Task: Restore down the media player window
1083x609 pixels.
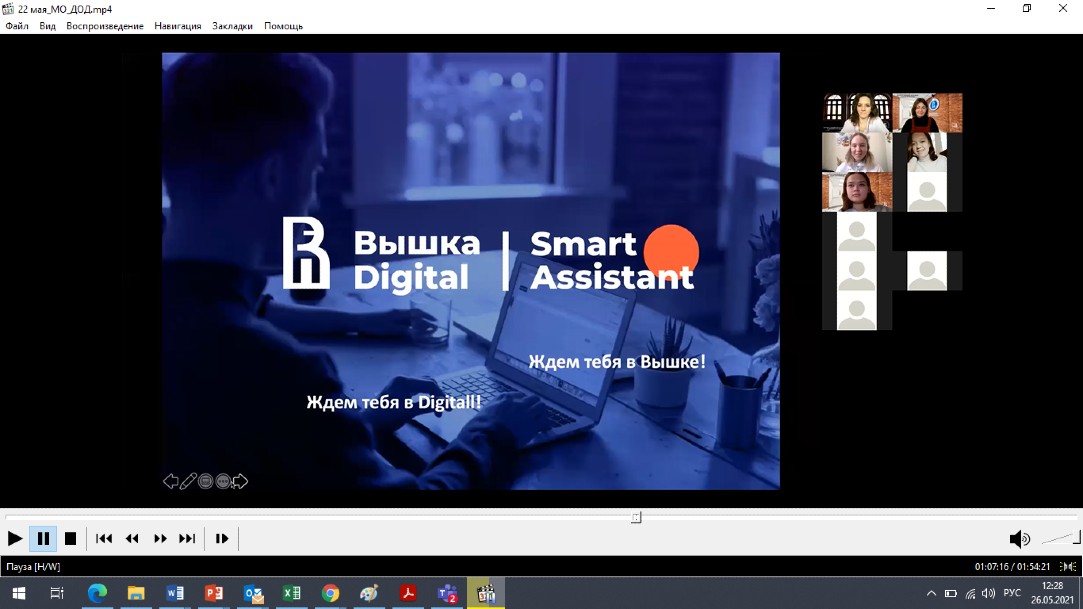Action: tap(1027, 8)
